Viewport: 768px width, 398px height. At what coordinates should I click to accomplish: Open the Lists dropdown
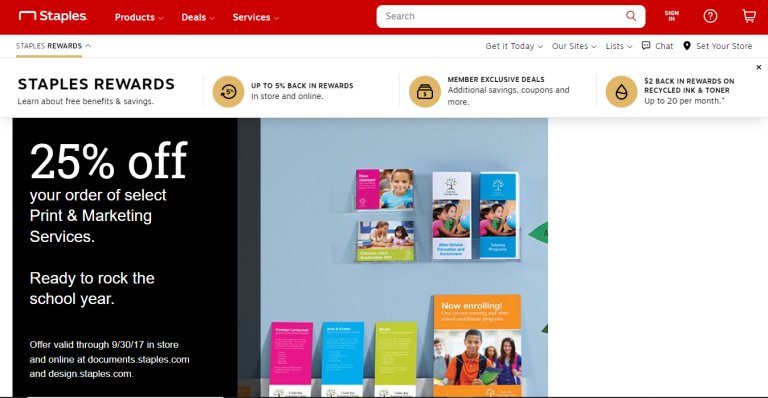point(619,46)
